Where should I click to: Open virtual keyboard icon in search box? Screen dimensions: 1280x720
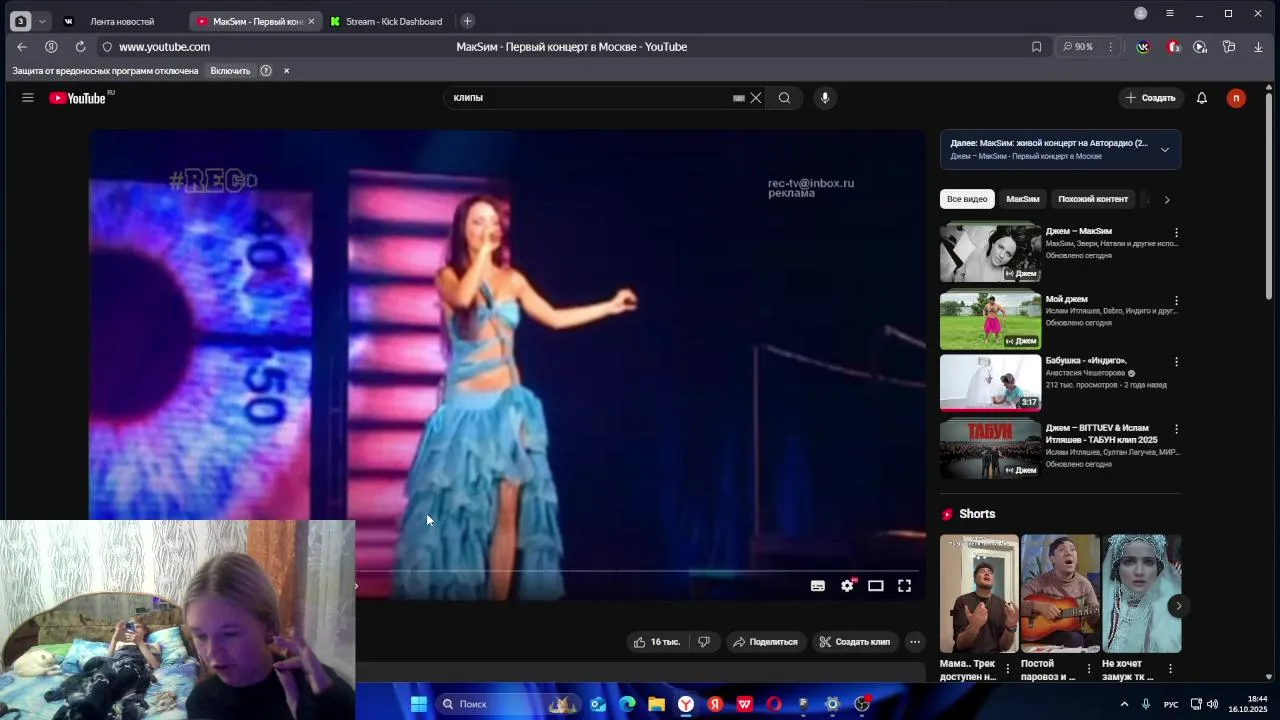point(739,98)
